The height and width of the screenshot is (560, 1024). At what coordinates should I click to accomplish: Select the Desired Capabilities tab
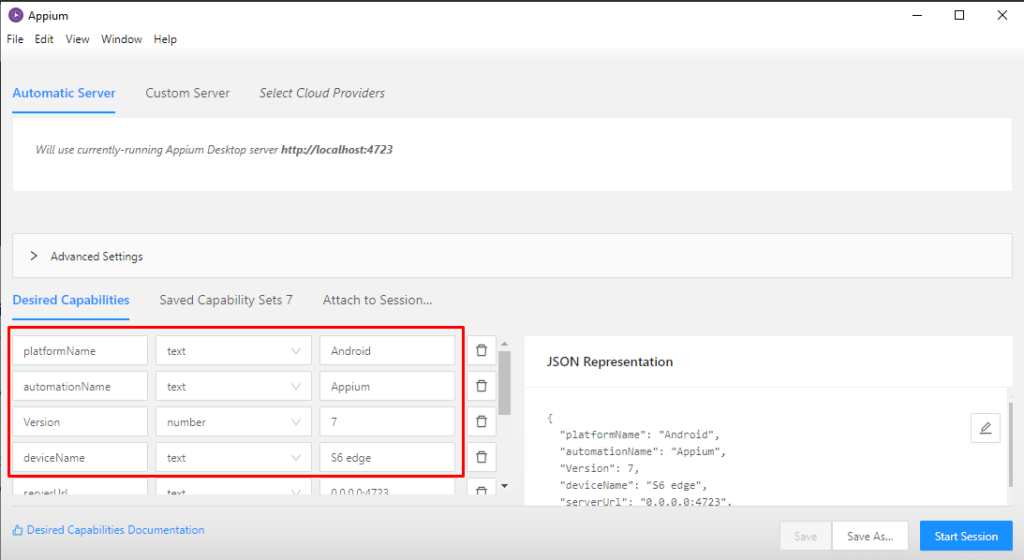coord(71,300)
